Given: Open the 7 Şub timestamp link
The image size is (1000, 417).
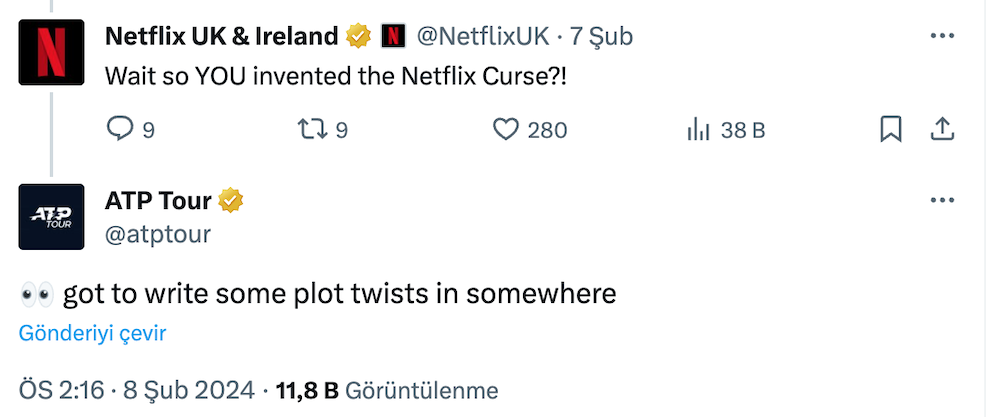Looking at the screenshot, I should click(601, 37).
